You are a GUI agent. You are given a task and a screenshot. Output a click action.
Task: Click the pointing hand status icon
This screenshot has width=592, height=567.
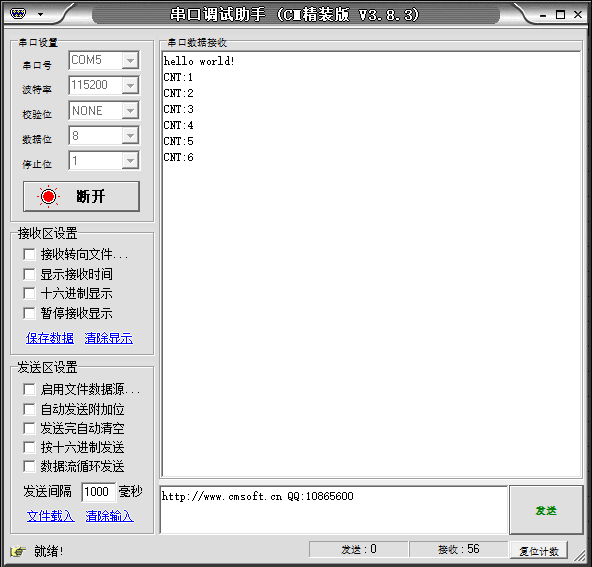(x=18, y=552)
